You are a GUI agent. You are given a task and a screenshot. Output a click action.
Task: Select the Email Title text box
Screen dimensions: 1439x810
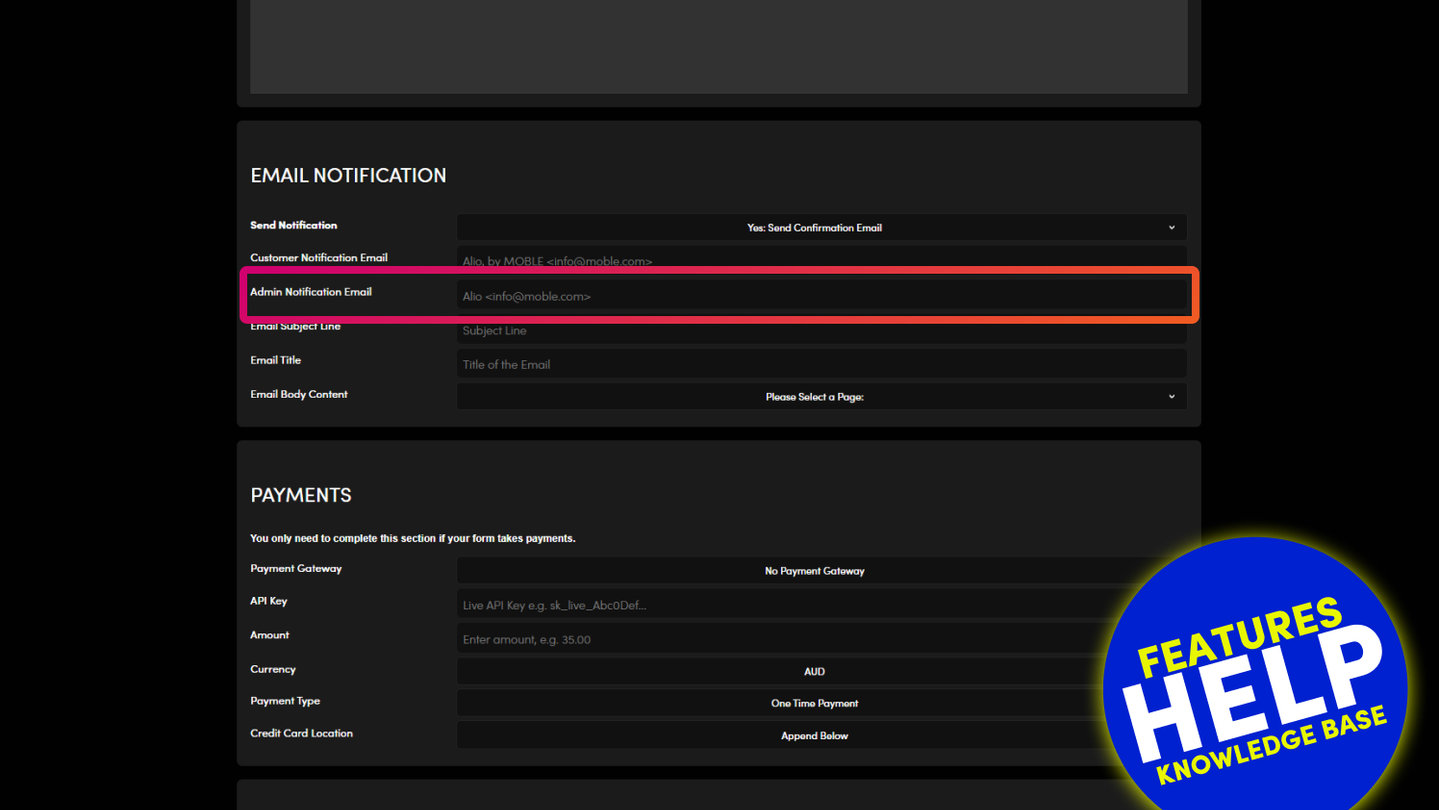coord(821,364)
